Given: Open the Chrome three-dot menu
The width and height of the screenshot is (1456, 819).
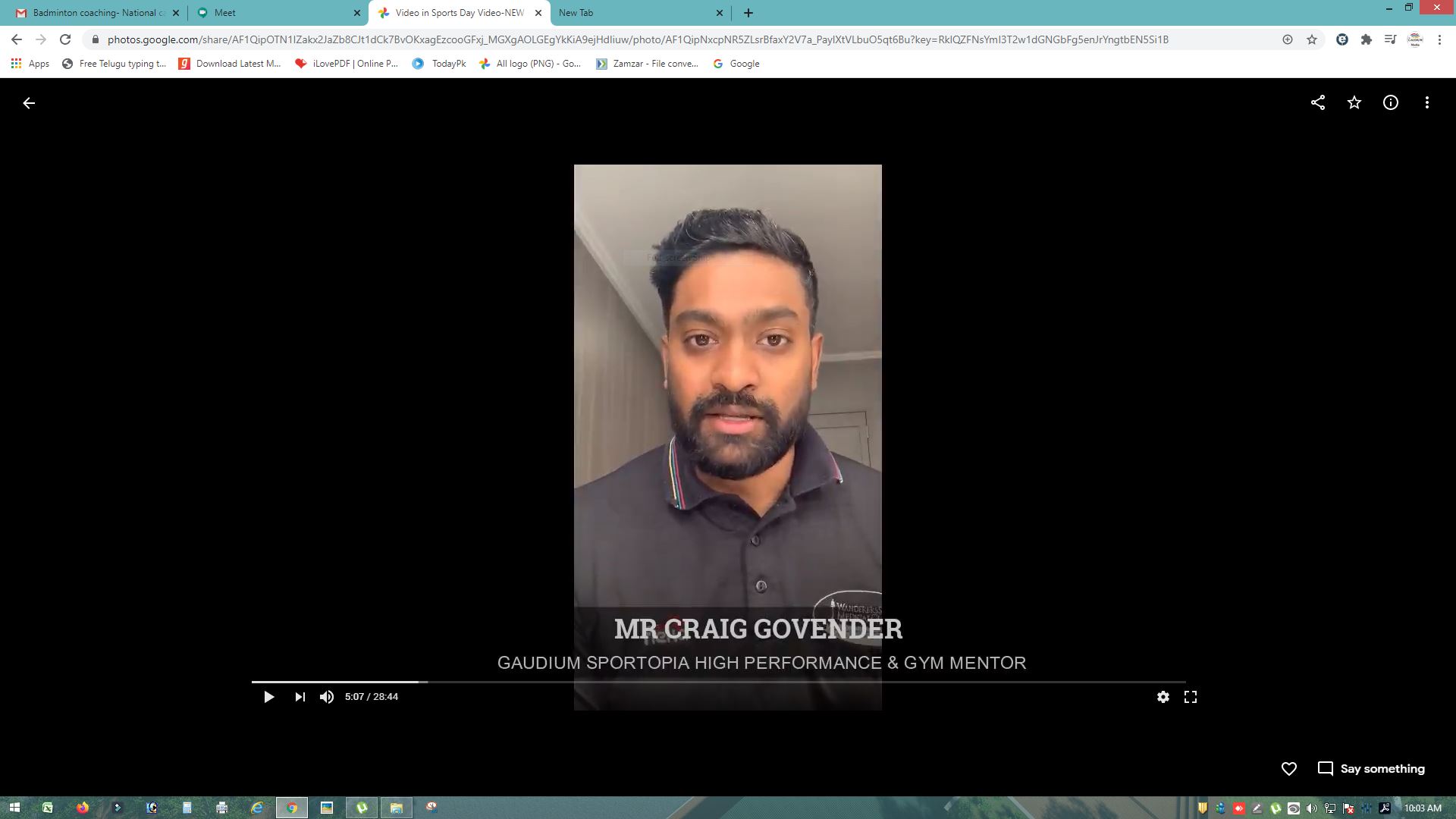Looking at the screenshot, I should 1439,39.
